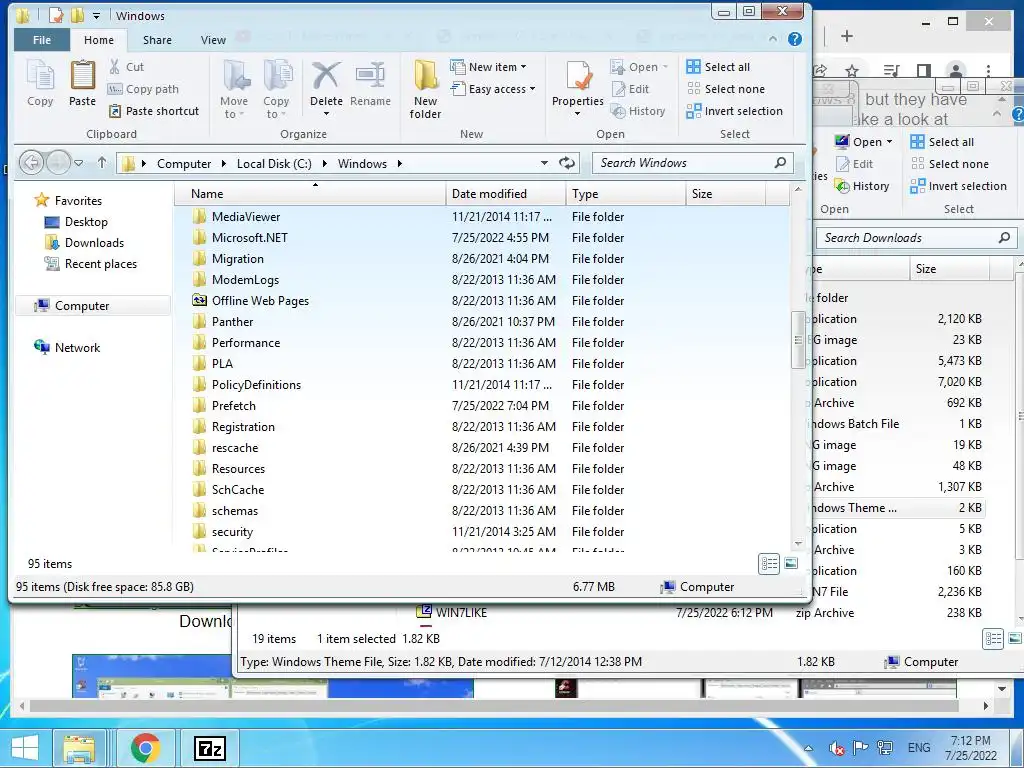This screenshot has width=1024, height=768.
Task: Click Copy path in the ribbon
Action: tap(143, 89)
